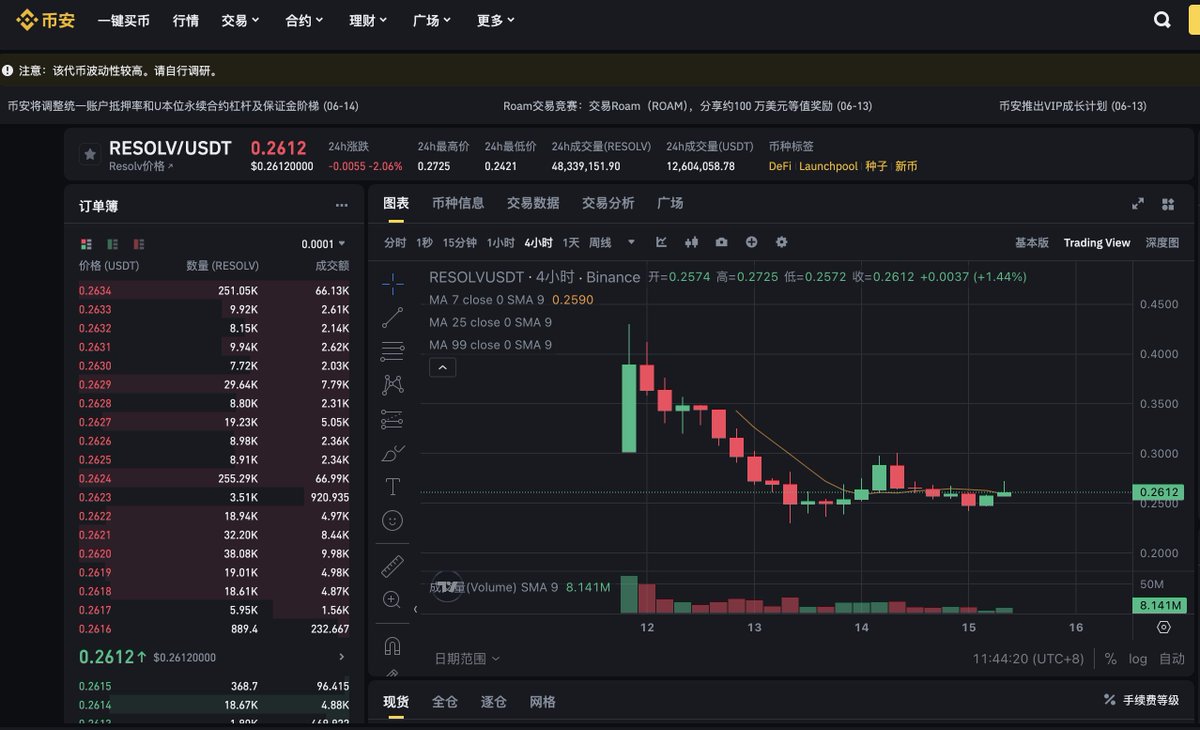
Task: Change the candlestick chart style
Action: click(691, 242)
